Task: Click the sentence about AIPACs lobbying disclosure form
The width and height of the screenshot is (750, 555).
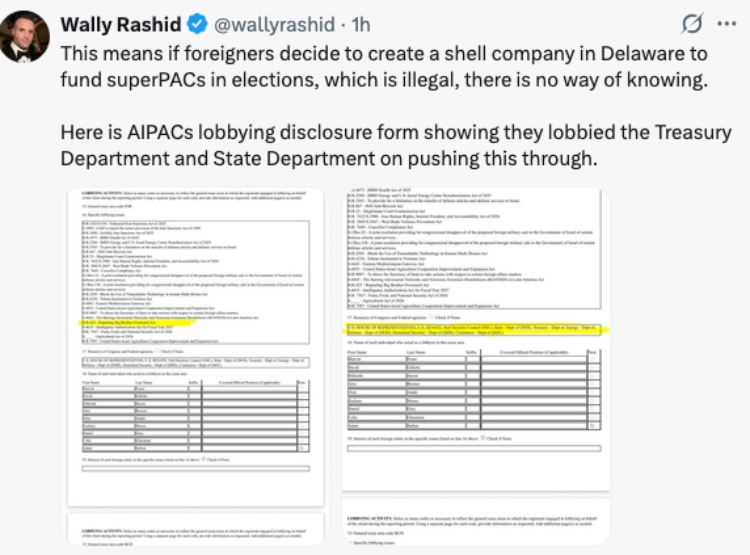Action: (396, 145)
